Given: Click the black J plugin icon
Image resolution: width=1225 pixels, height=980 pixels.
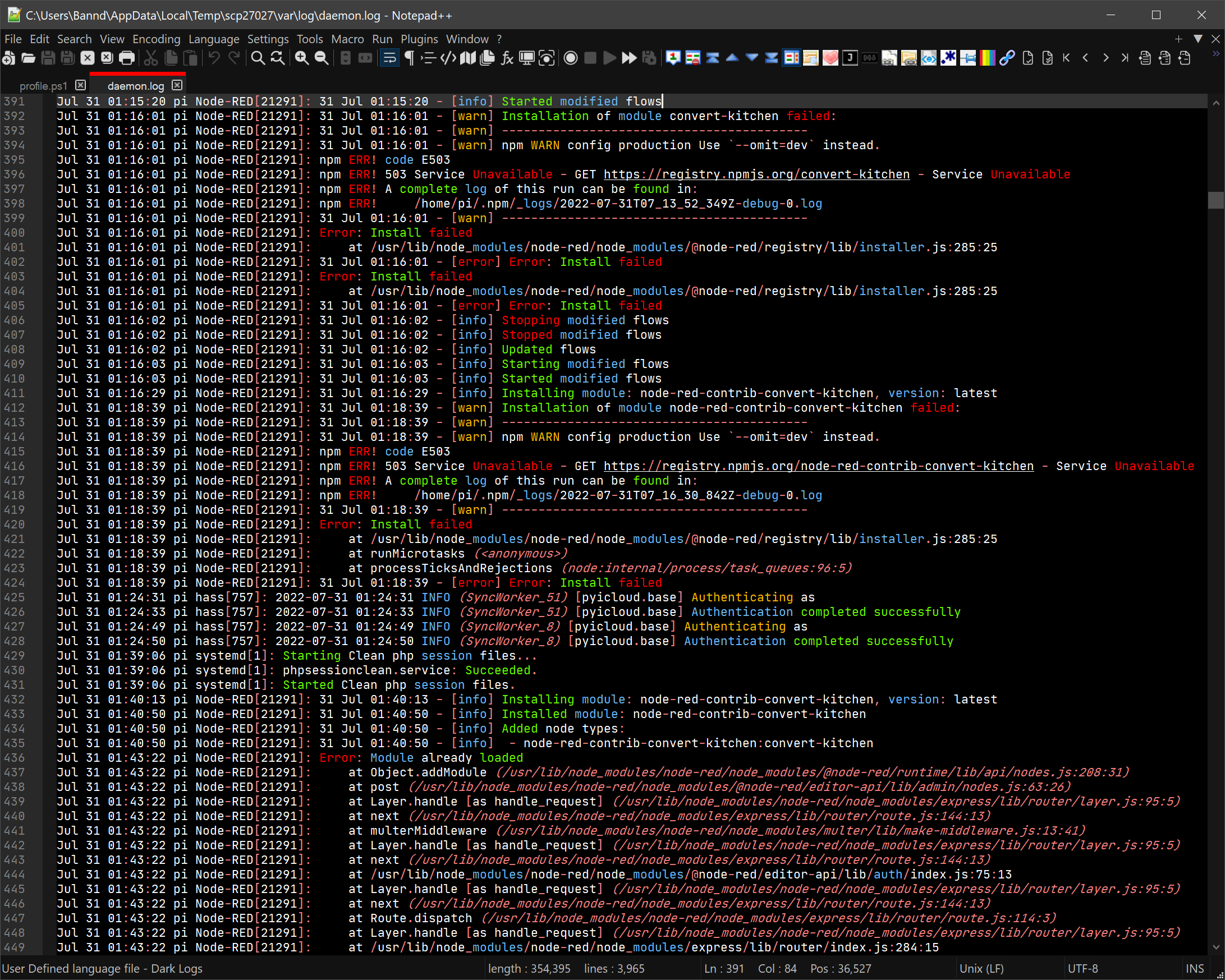Looking at the screenshot, I should click(850, 58).
